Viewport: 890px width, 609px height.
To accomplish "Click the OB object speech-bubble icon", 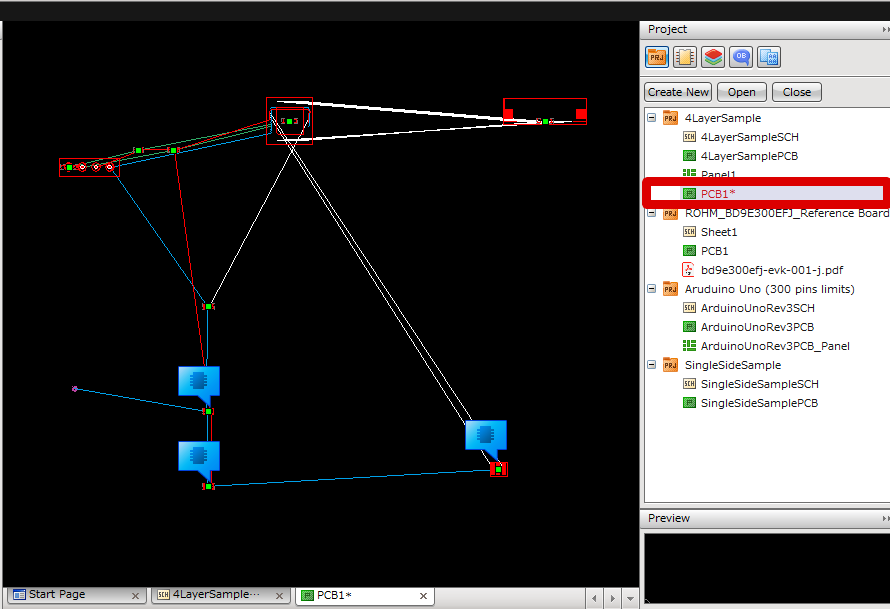I will pyautogui.click(x=741, y=56).
